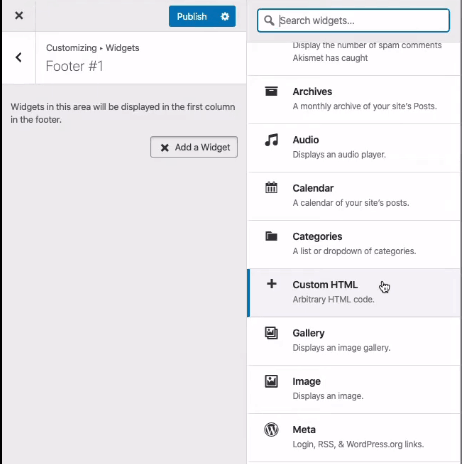Image resolution: width=462 pixels, height=464 pixels.
Task: Click the Image widget icon
Action: (271, 381)
